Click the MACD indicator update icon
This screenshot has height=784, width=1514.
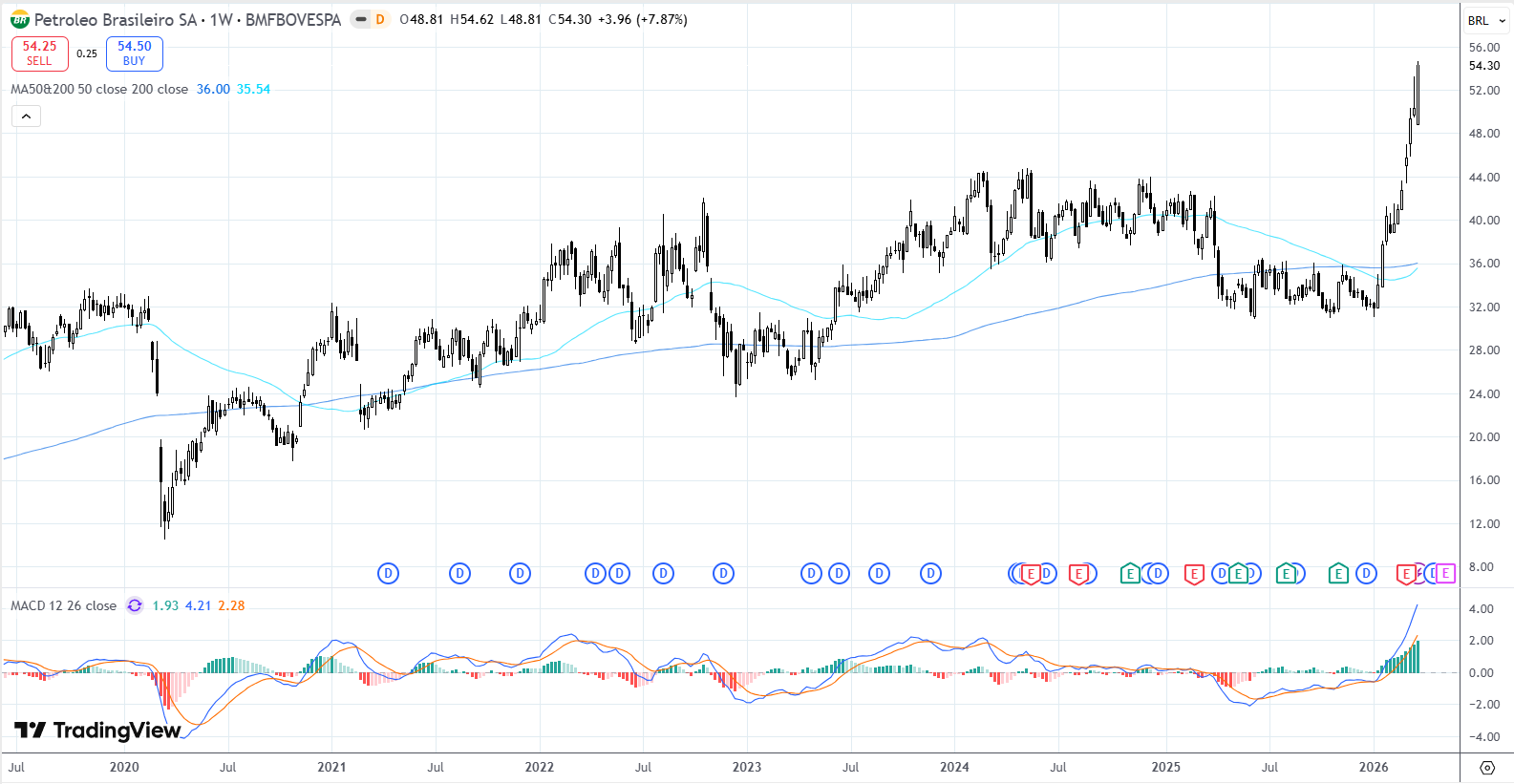coord(135,605)
